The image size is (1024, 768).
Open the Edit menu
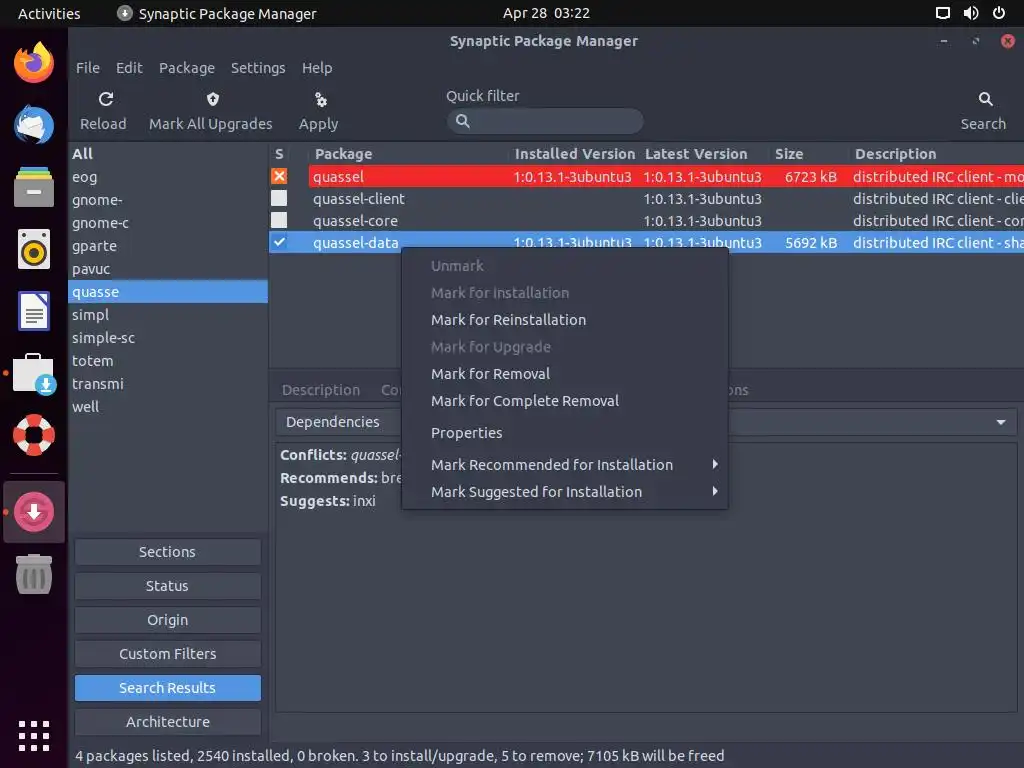coord(129,68)
